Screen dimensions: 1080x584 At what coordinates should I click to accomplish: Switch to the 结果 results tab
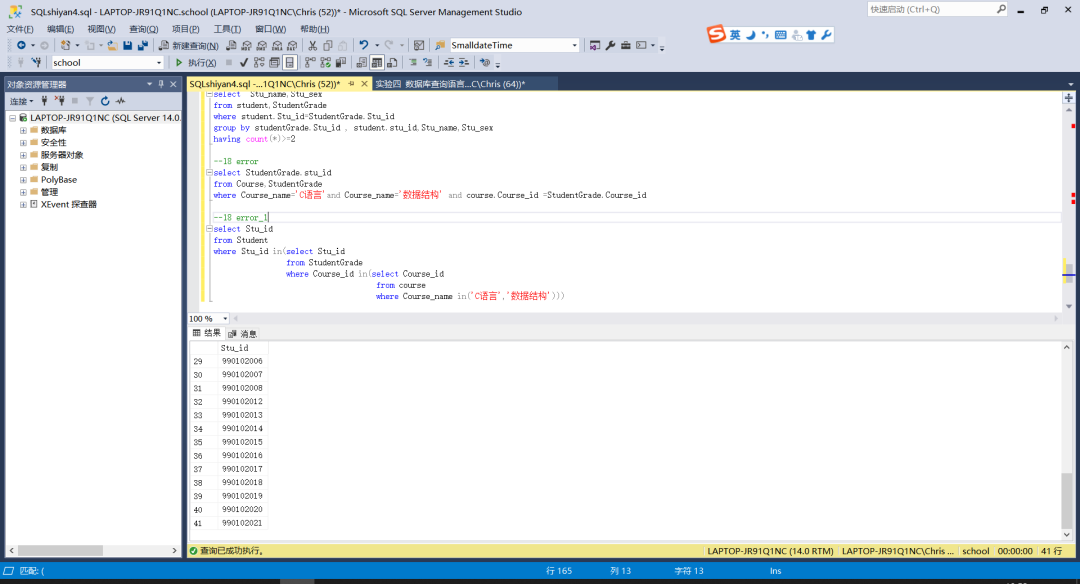[x=207, y=333]
